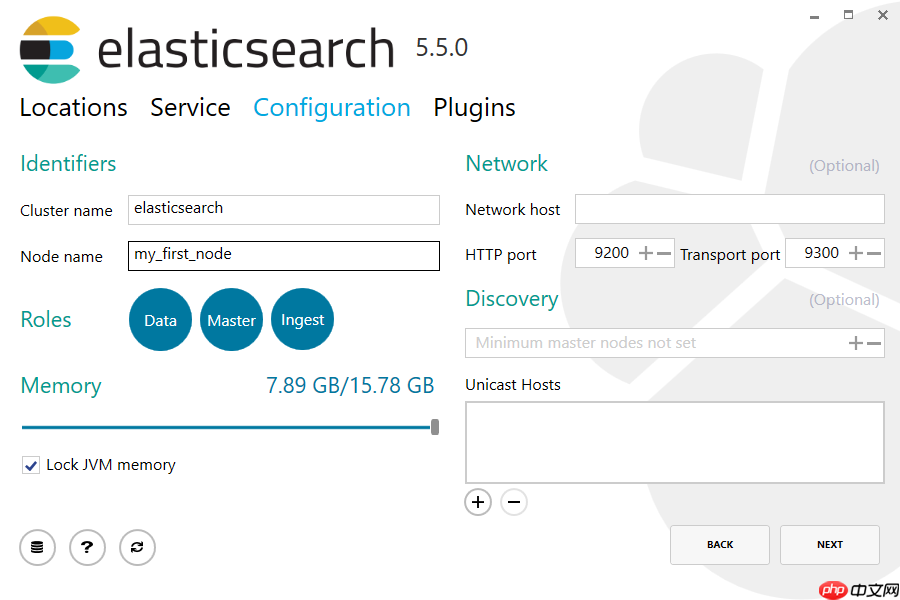Switch to the Service tab
This screenshot has width=900, height=600.
pyautogui.click(x=190, y=108)
